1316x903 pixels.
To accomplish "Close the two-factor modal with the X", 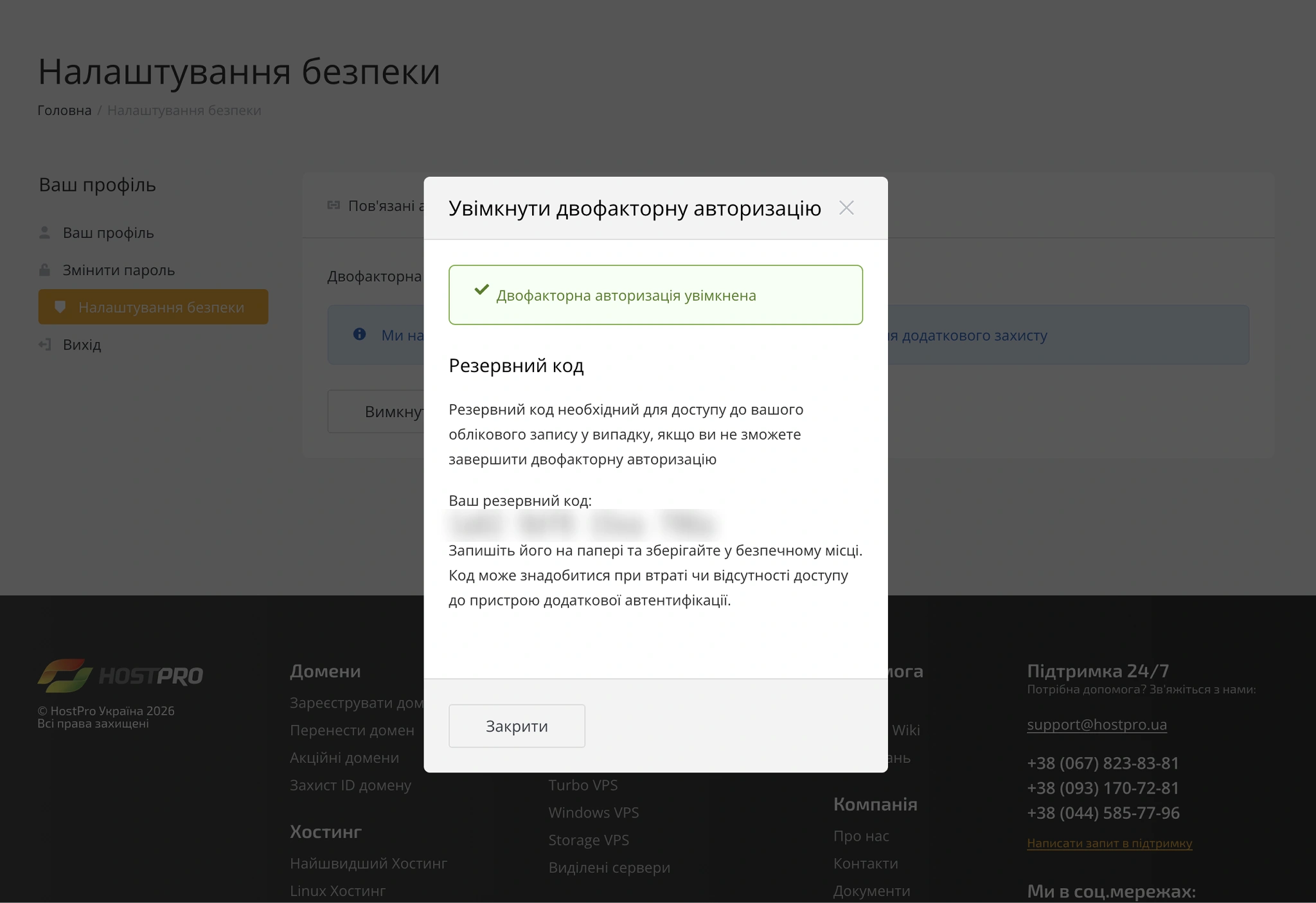I will (x=846, y=208).
